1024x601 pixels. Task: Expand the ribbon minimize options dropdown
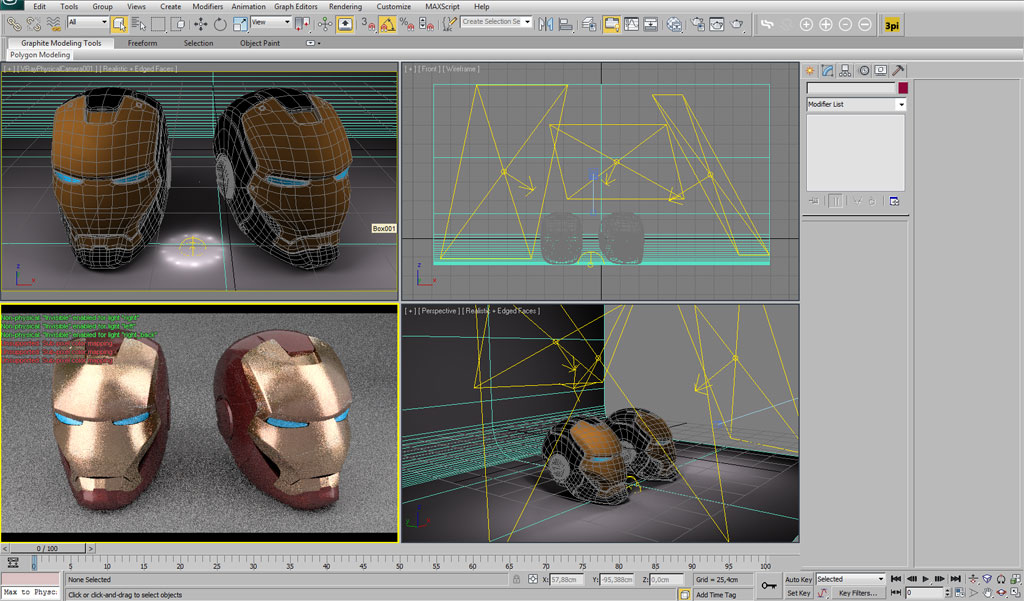[313, 43]
